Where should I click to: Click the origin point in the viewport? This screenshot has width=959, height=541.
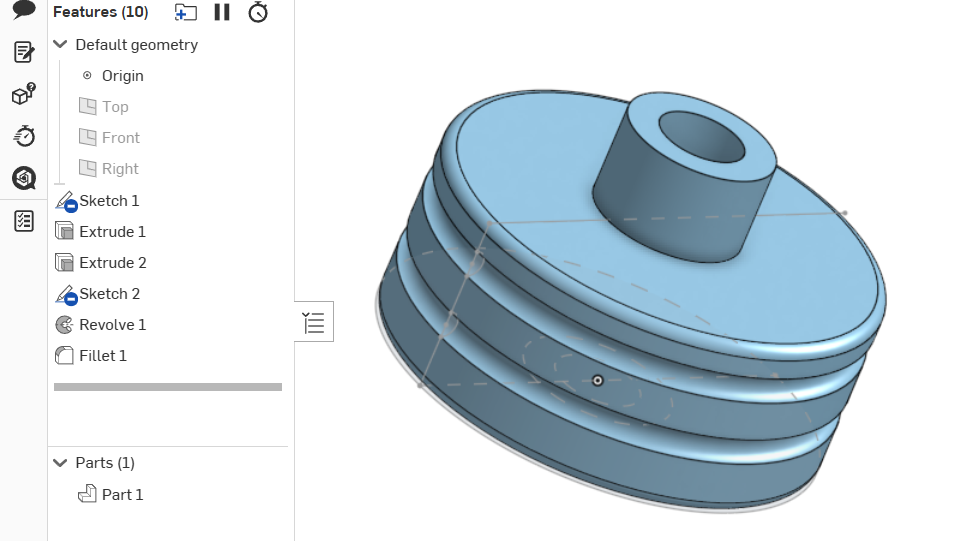[x=598, y=380]
